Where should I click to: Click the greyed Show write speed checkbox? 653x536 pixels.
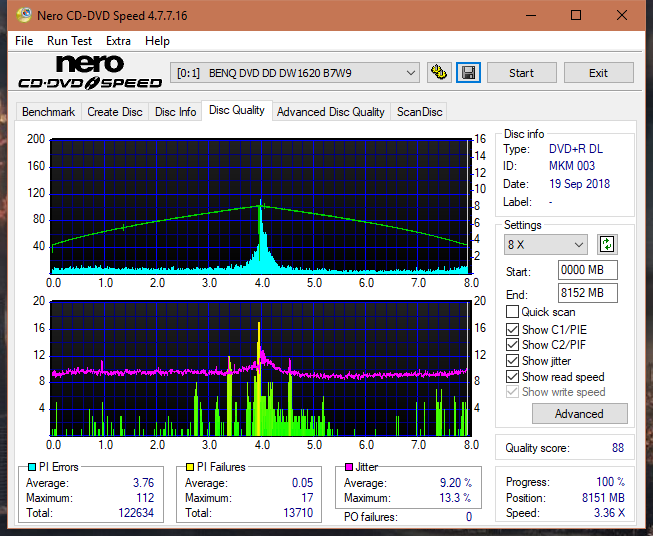click(x=512, y=392)
